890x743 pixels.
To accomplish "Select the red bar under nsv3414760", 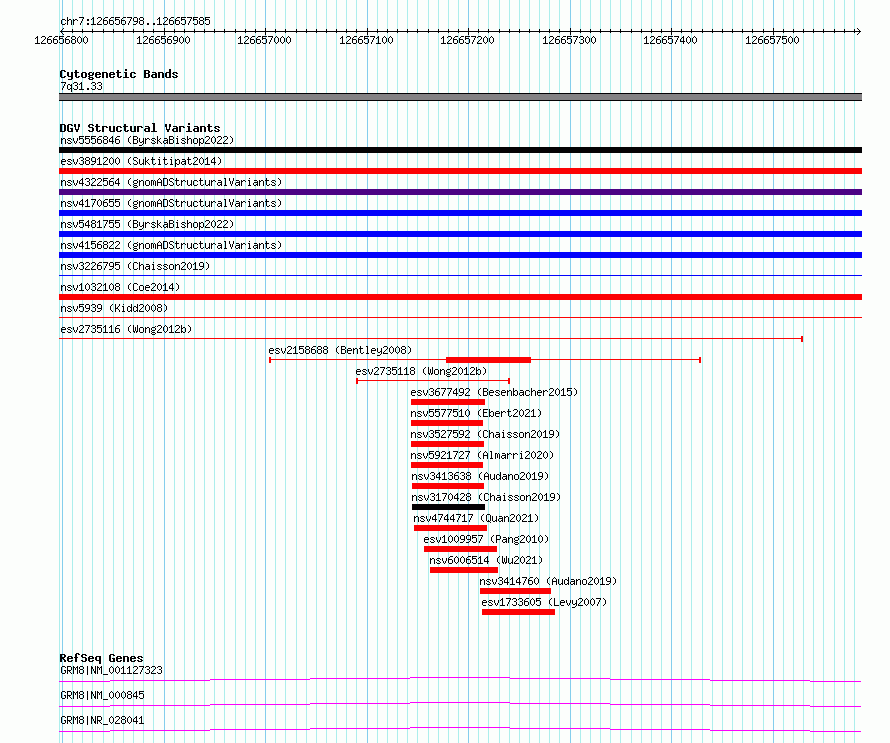I will (515, 591).
